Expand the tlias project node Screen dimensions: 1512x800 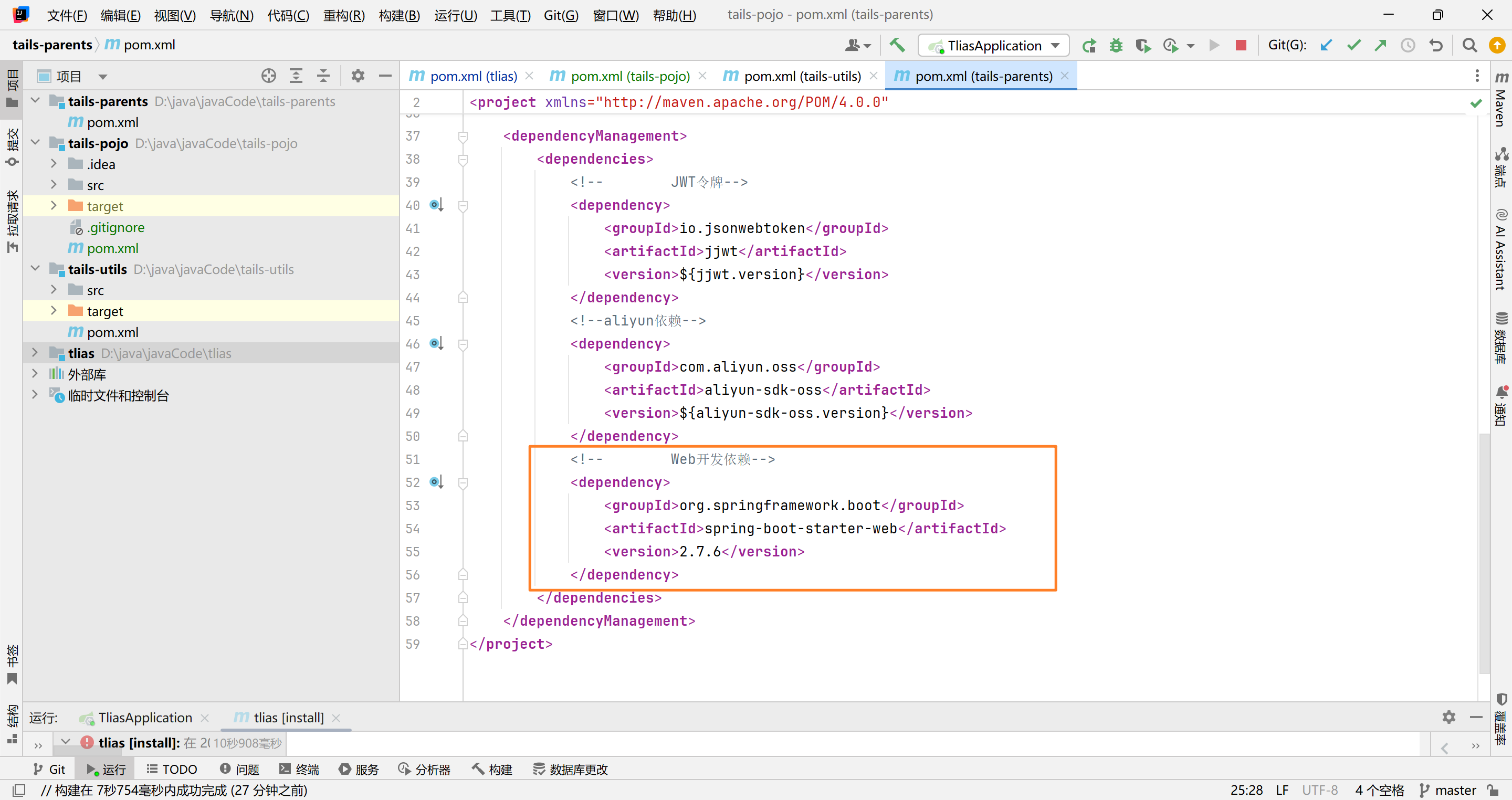tap(35, 353)
